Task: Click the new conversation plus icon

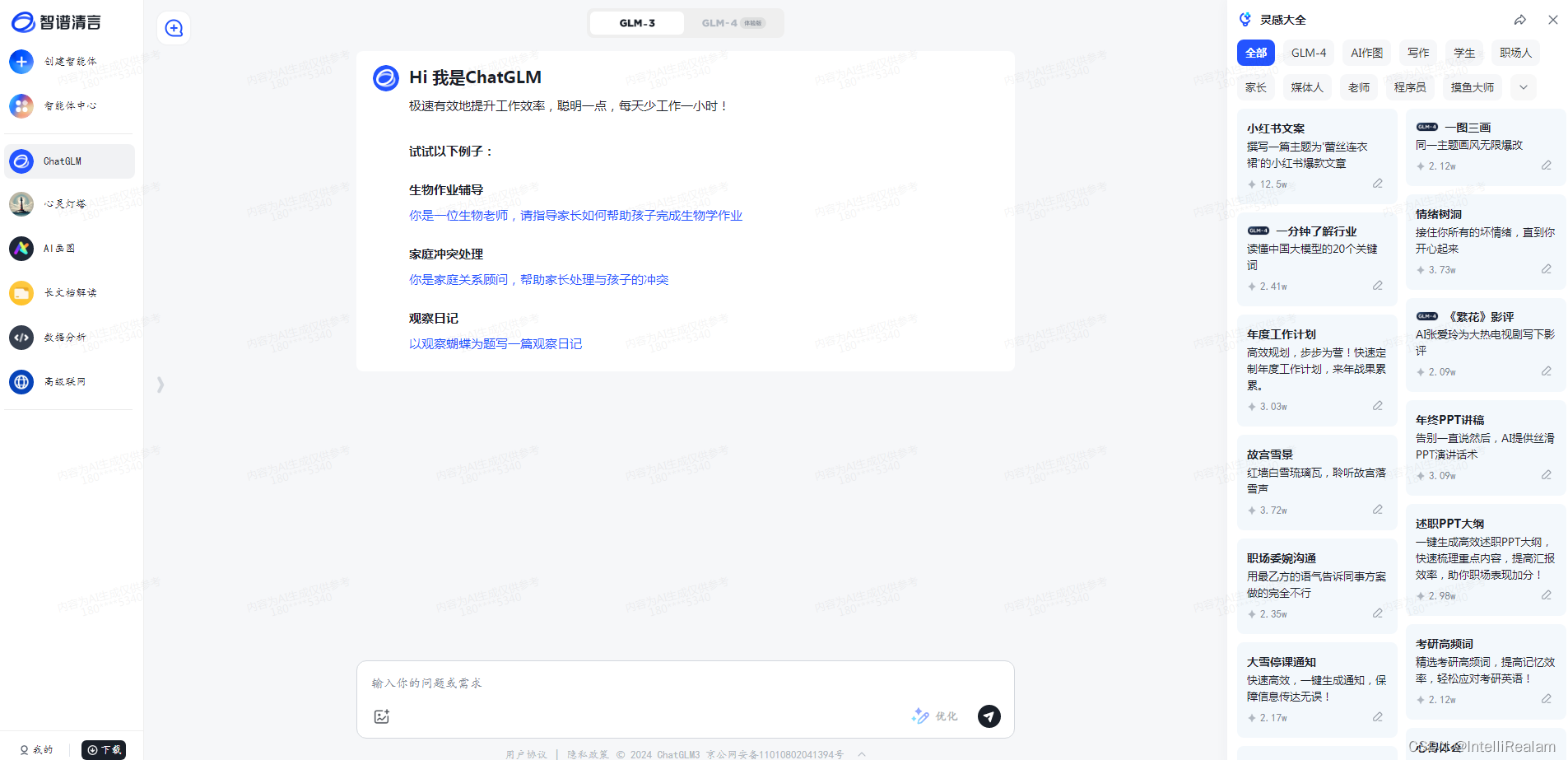Action: pos(174,28)
